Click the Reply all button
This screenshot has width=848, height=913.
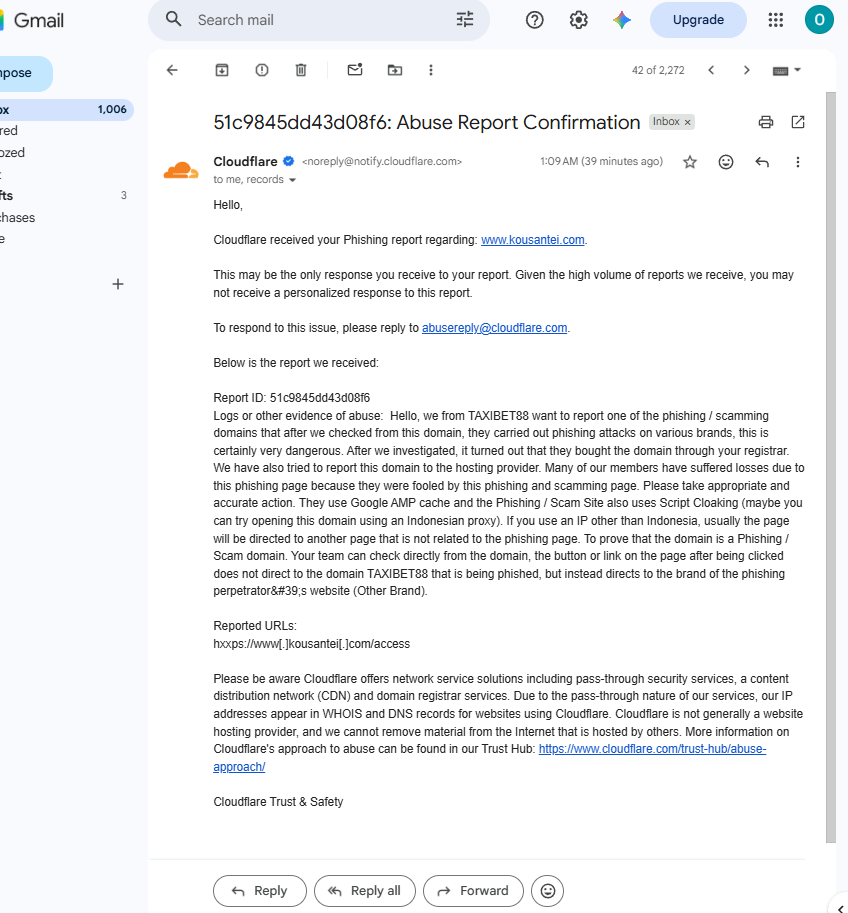(x=365, y=891)
